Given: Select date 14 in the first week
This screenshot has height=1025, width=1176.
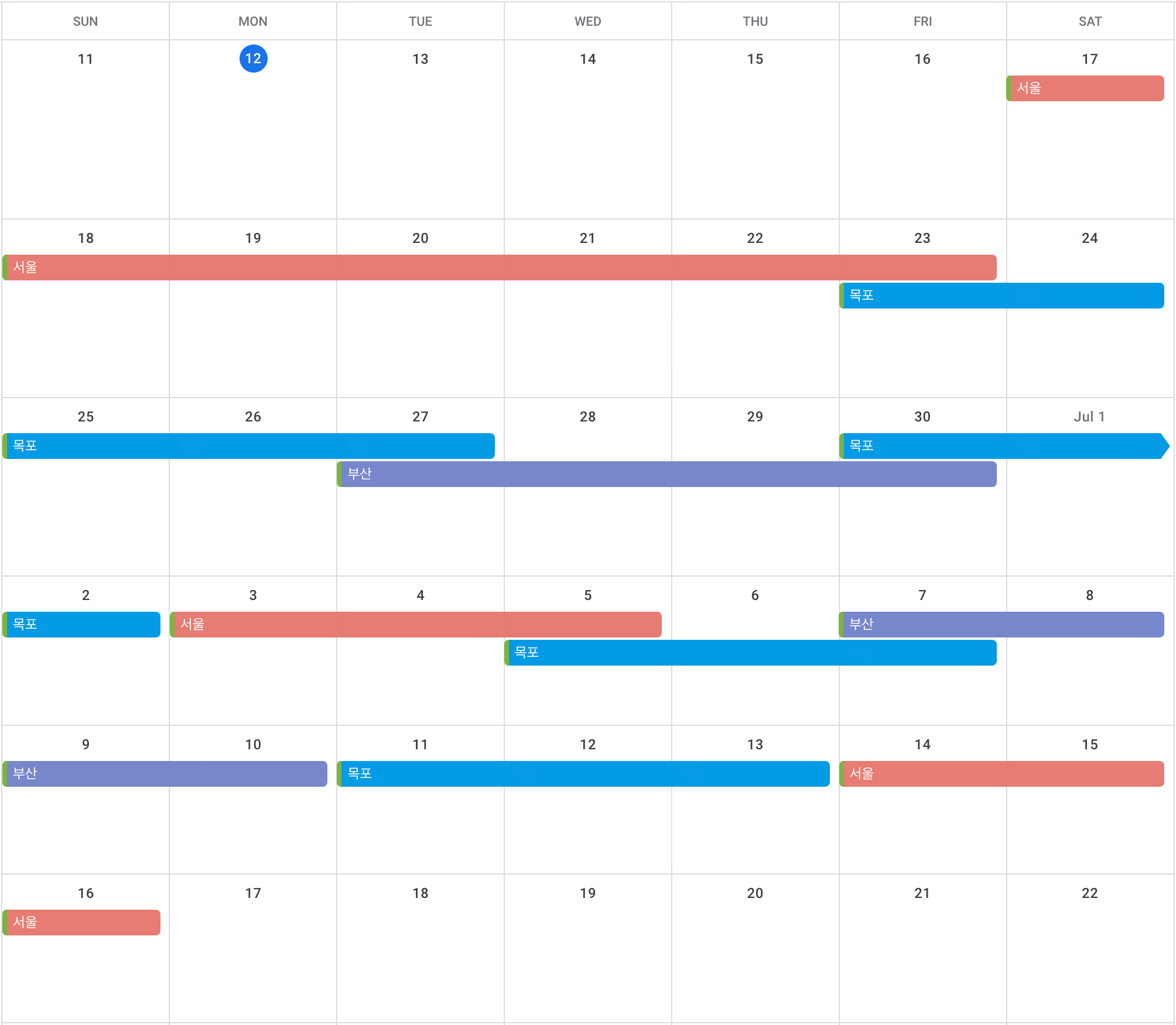Looking at the screenshot, I should point(588,59).
